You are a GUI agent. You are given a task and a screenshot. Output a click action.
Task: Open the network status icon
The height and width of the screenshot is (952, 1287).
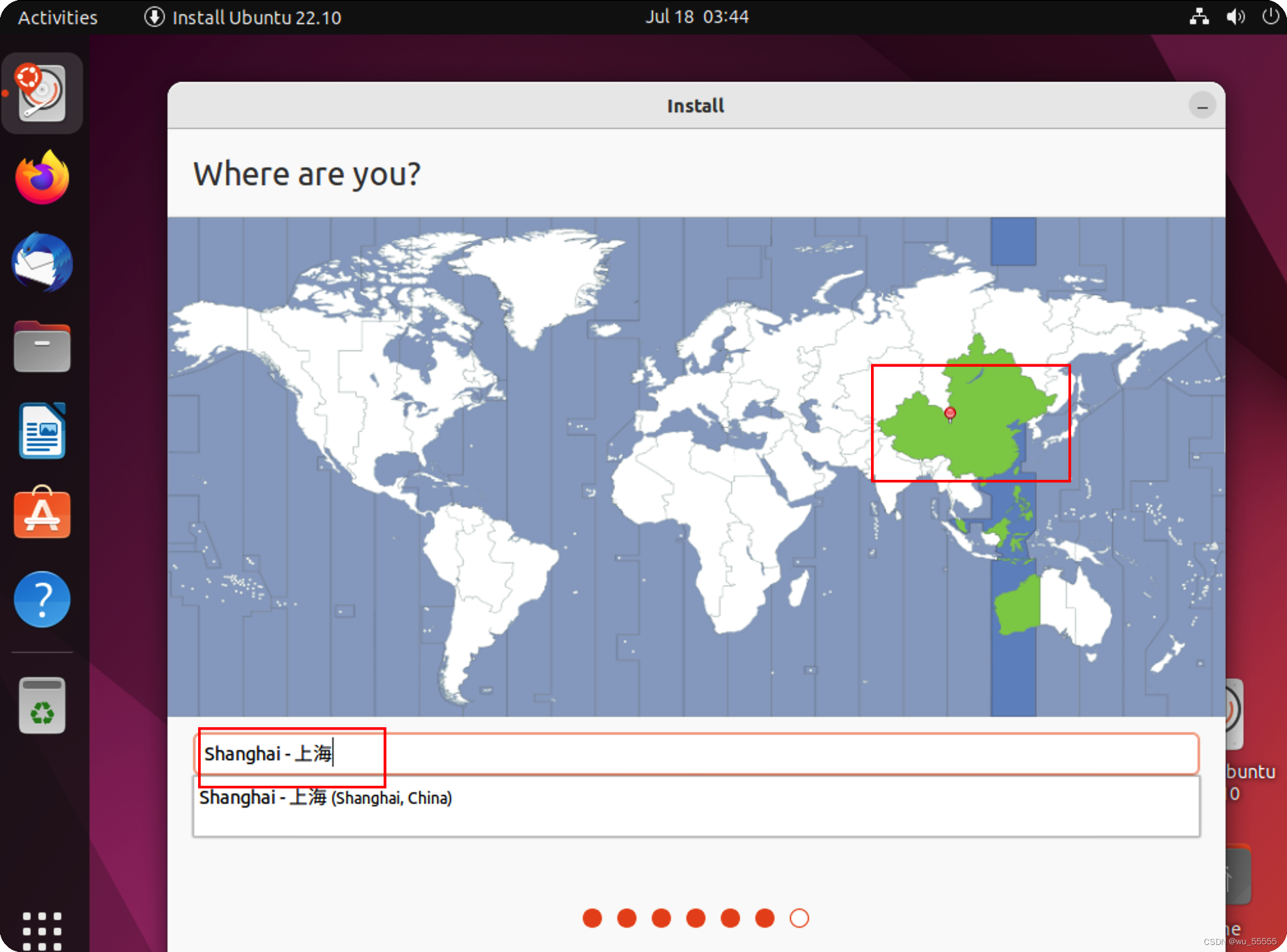tap(1199, 17)
